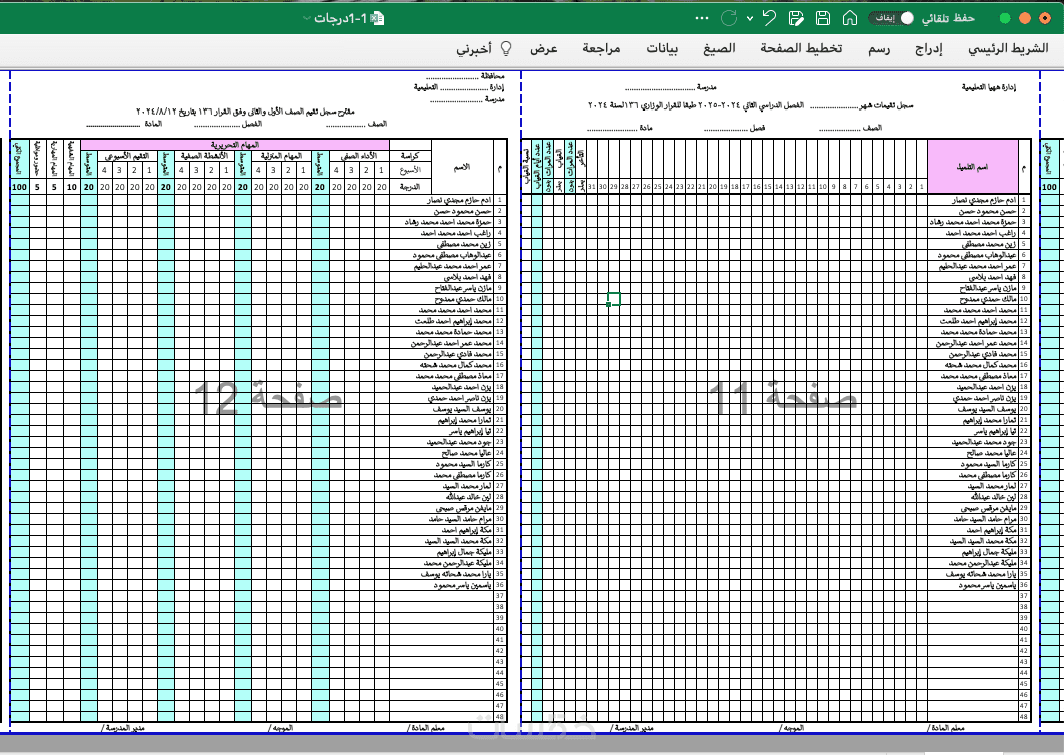Select معلم المادة footer on page 12
The width and height of the screenshot is (1064, 755).
click(425, 728)
